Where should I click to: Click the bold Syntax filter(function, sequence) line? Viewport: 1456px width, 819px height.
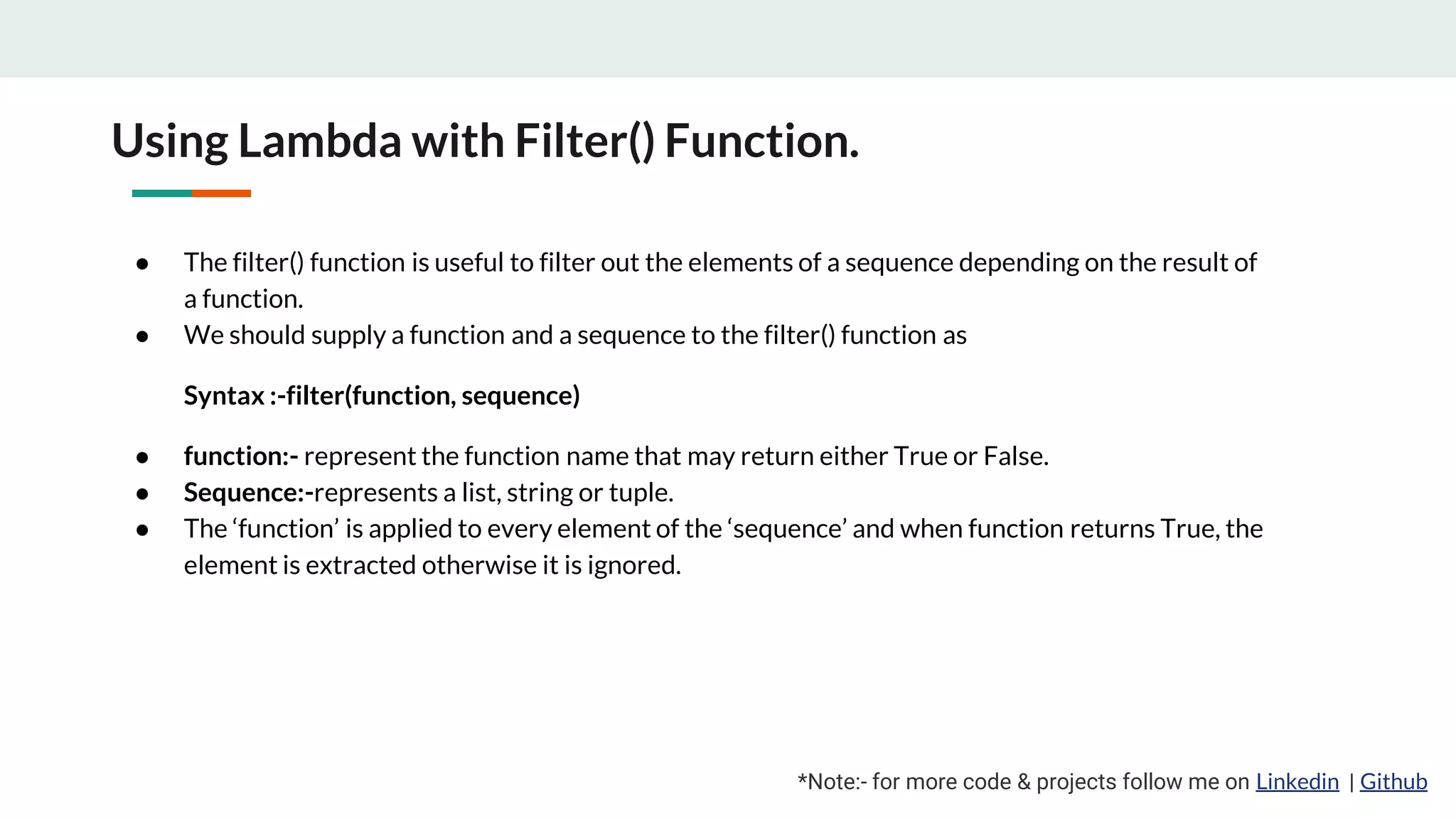382,395
